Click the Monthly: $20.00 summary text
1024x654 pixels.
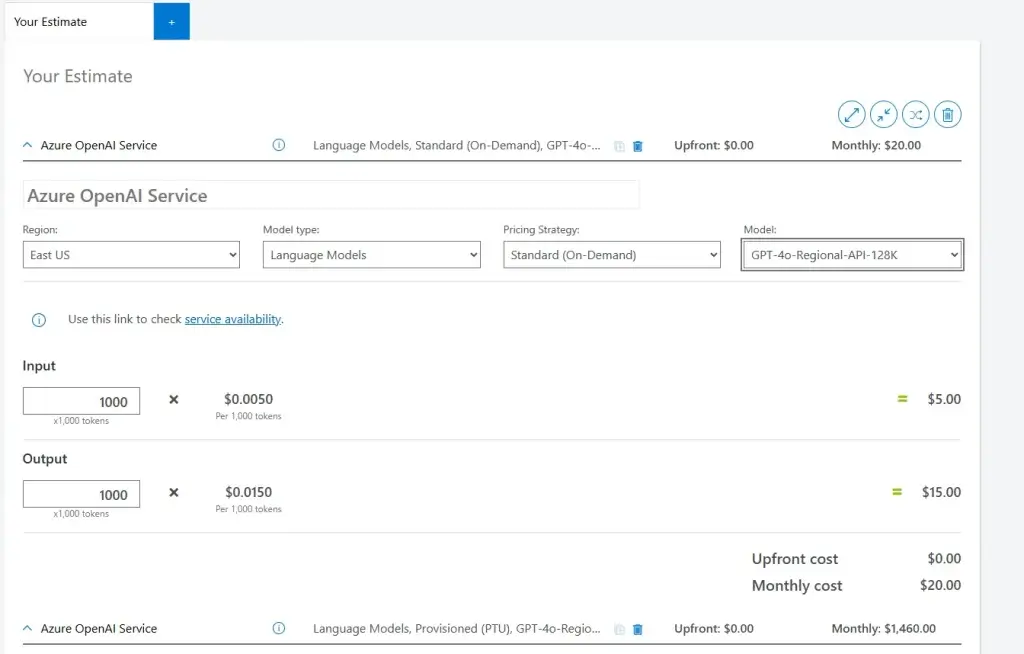[876, 145]
